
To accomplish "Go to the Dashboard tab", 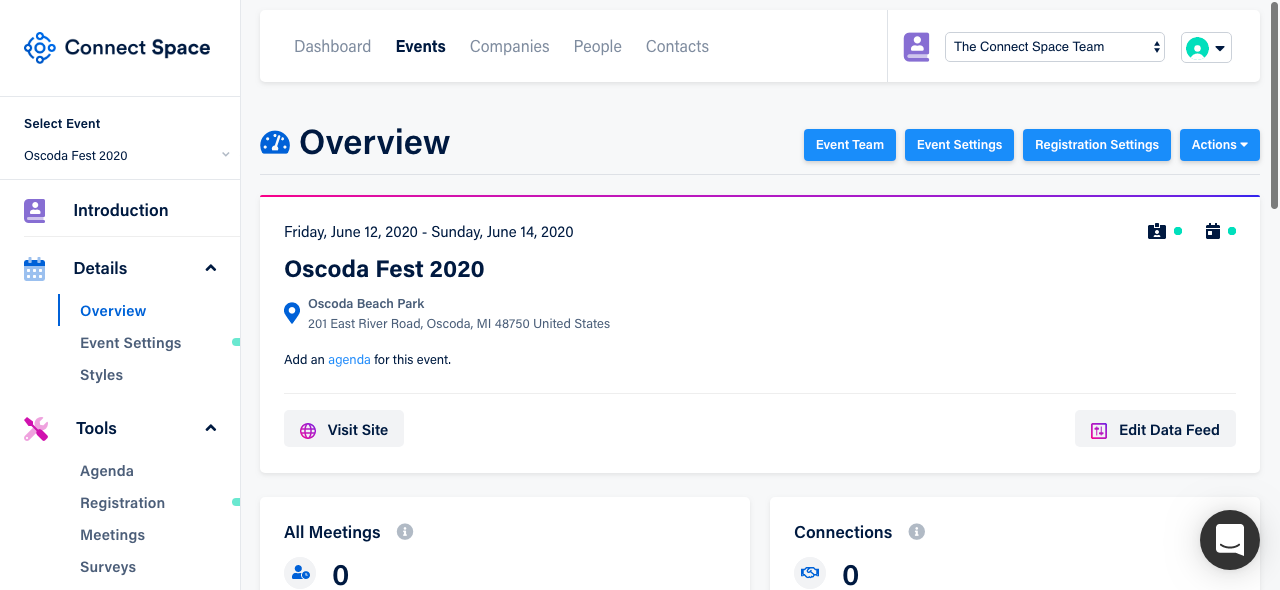I will click(333, 47).
